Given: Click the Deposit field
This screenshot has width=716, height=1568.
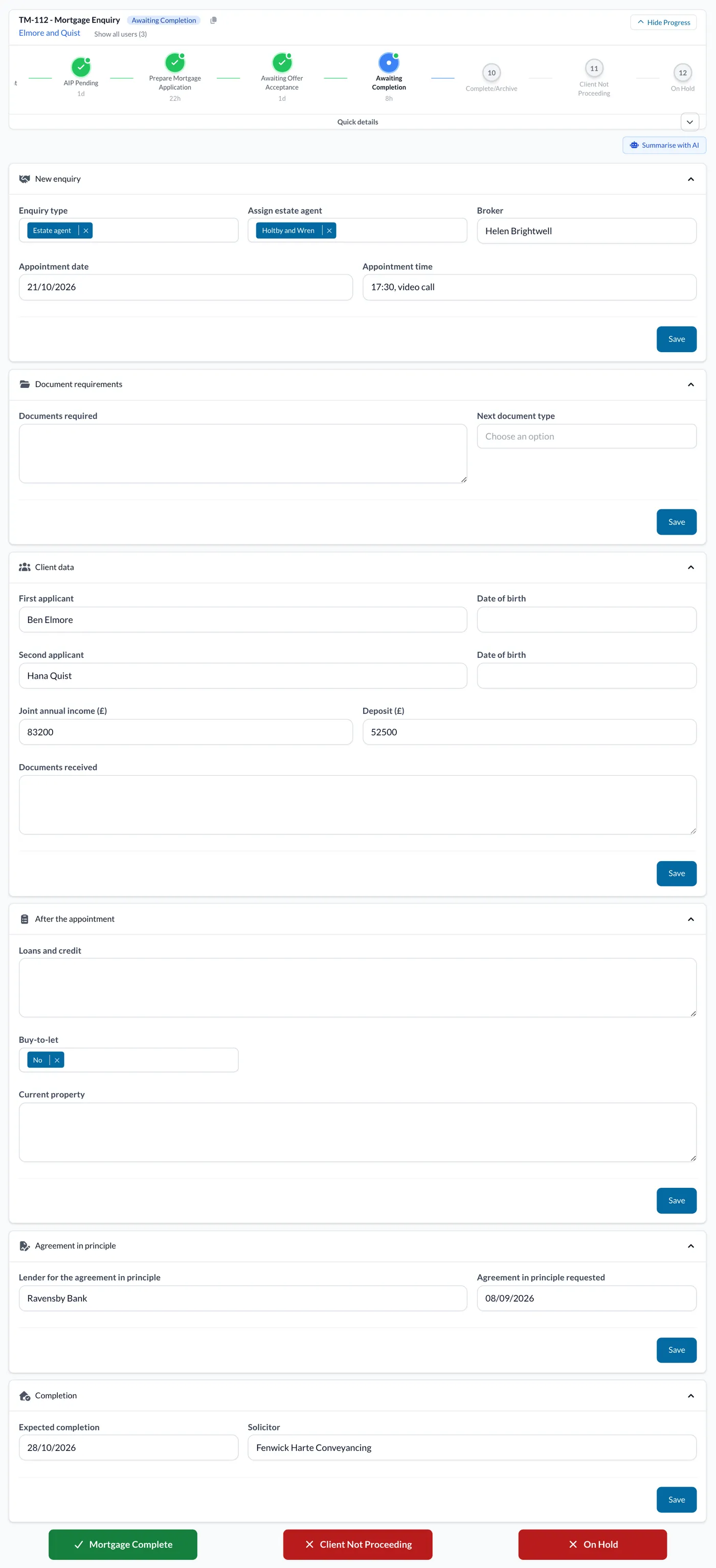Looking at the screenshot, I should (x=529, y=732).
